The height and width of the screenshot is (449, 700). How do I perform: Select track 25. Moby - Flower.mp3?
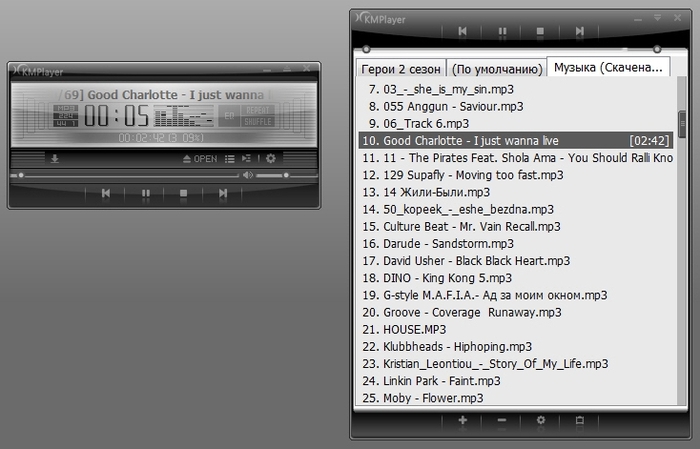coord(516,398)
